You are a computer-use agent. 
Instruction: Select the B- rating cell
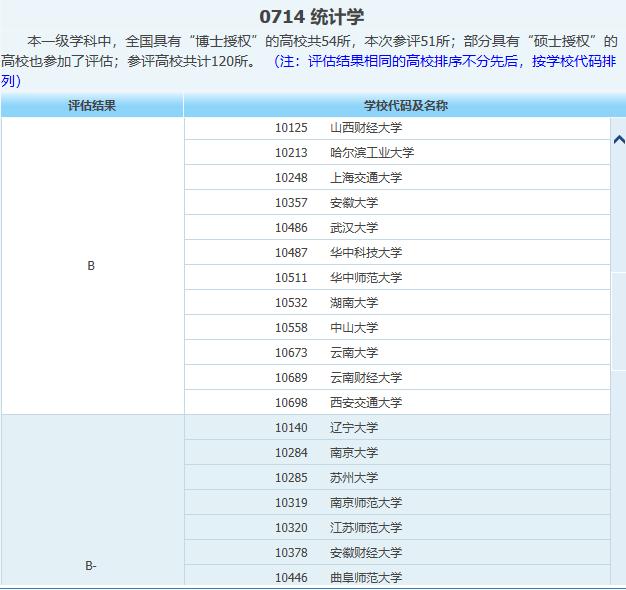click(92, 501)
